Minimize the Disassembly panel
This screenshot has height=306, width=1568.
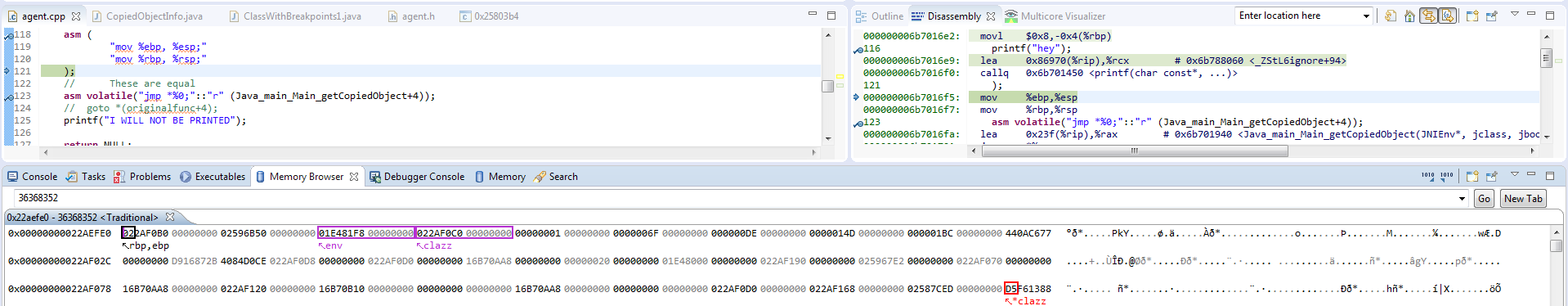1531,14
